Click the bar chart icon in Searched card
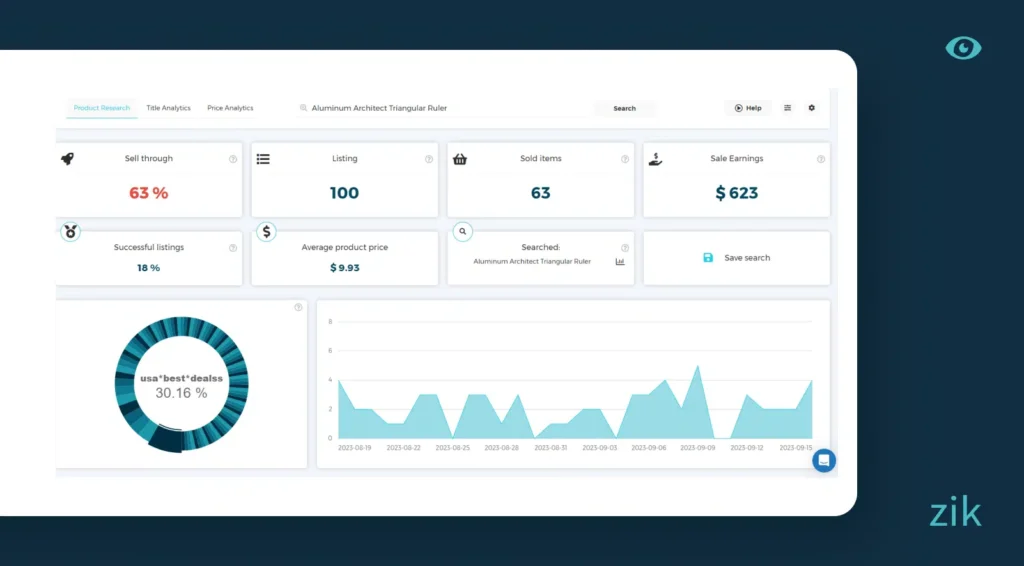Image resolution: width=1024 pixels, height=566 pixels. point(620,262)
